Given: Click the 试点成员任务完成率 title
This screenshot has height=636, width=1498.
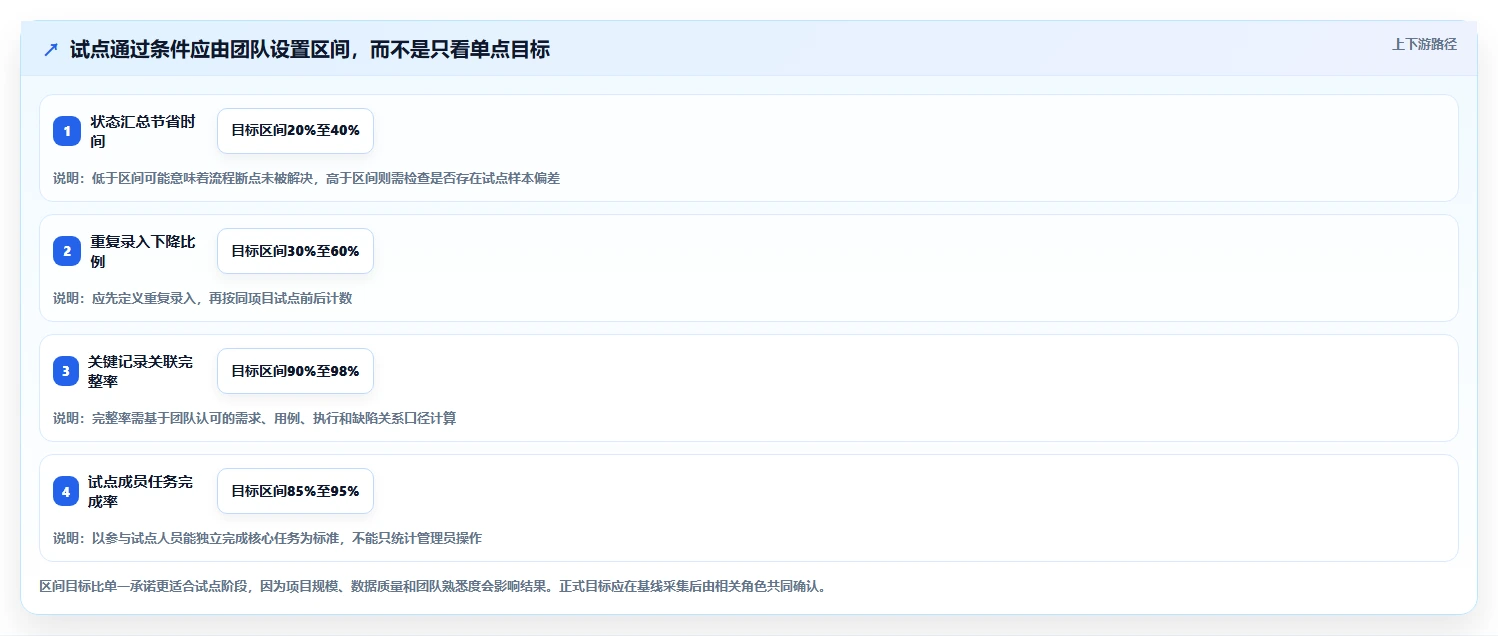Looking at the screenshot, I should tap(141, 491).
